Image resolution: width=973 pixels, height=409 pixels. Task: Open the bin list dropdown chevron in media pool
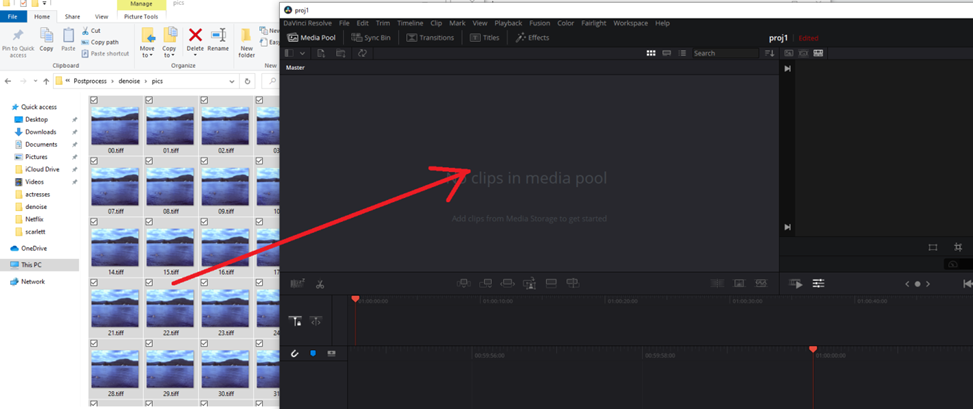(x=302, y=53)
